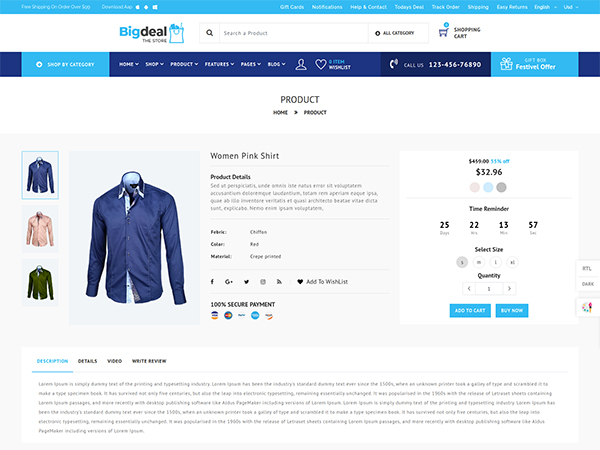Select size s option

[462, 262]
